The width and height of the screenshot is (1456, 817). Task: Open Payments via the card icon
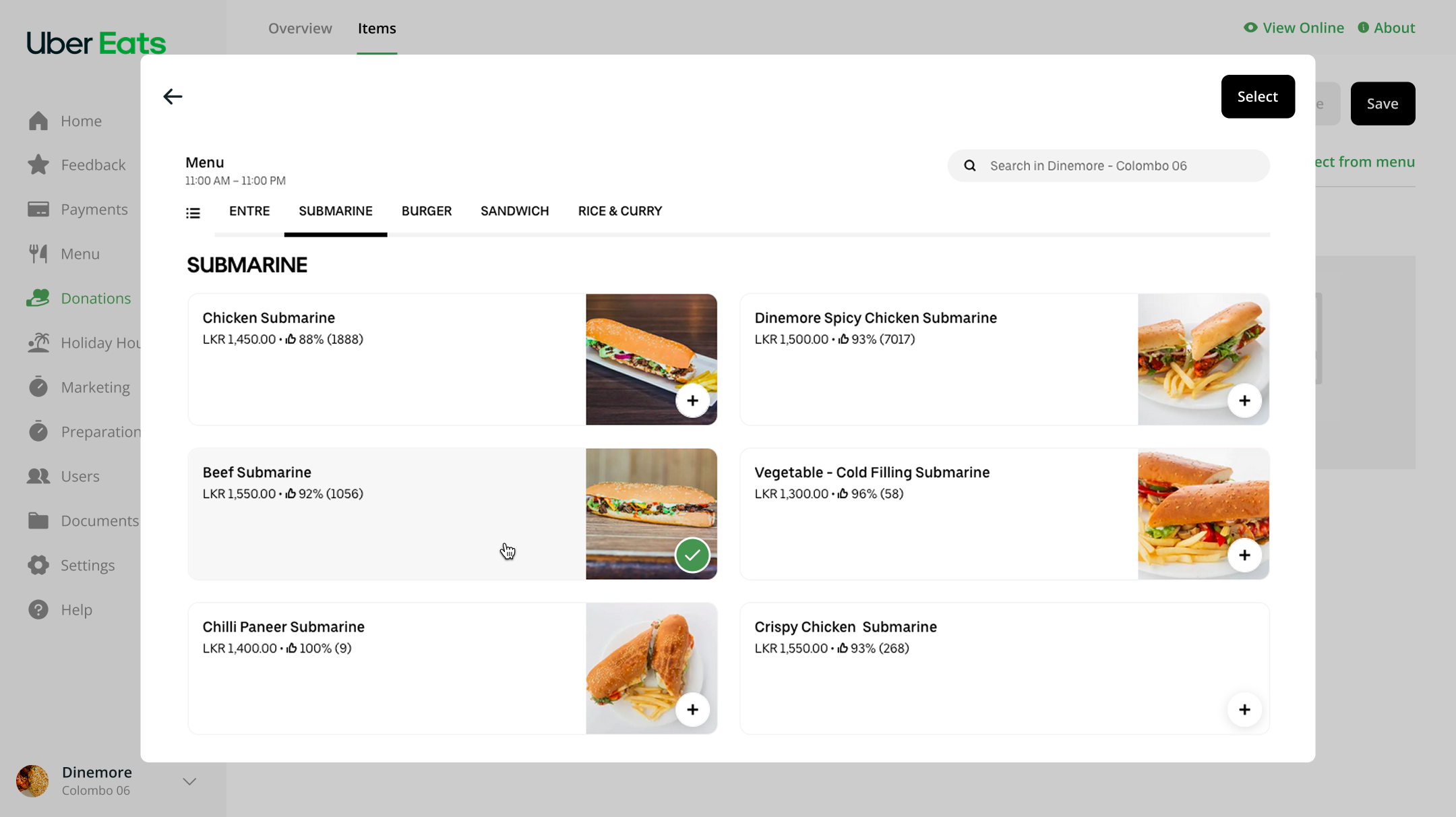click(38, 209)
